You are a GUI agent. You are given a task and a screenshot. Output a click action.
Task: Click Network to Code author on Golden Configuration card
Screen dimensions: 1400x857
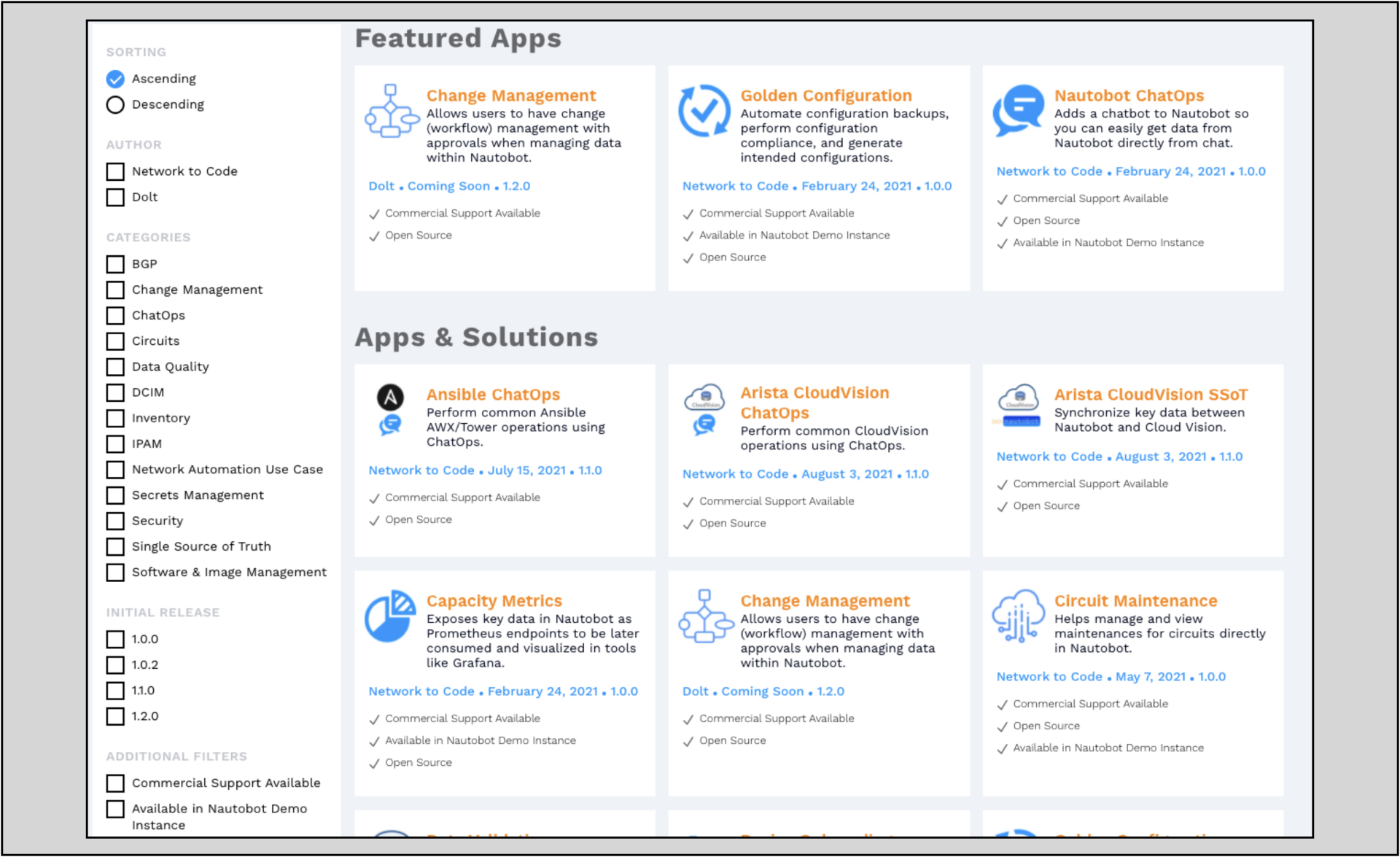click(735, 186)
